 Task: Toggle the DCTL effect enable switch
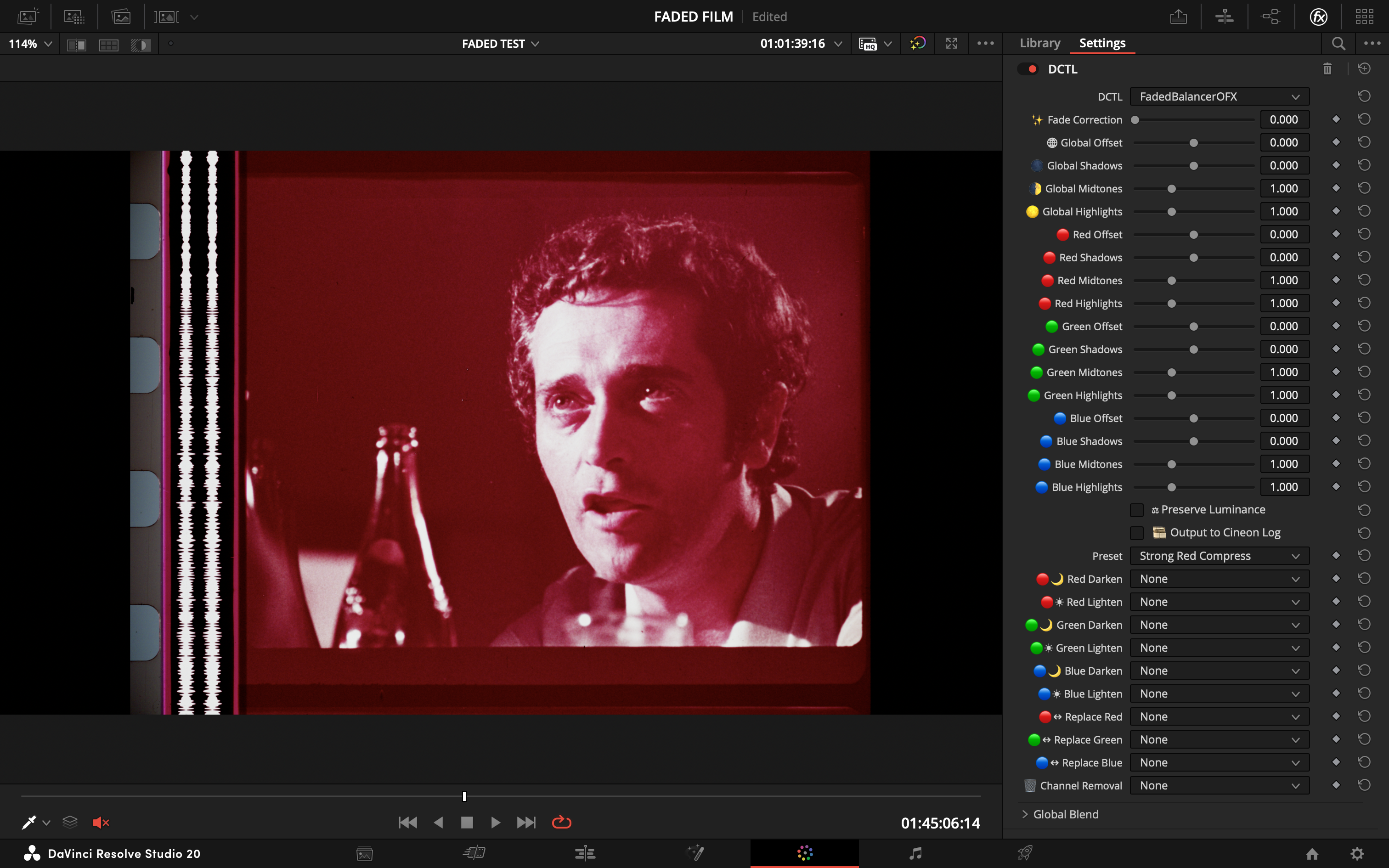click(1028, 69)
